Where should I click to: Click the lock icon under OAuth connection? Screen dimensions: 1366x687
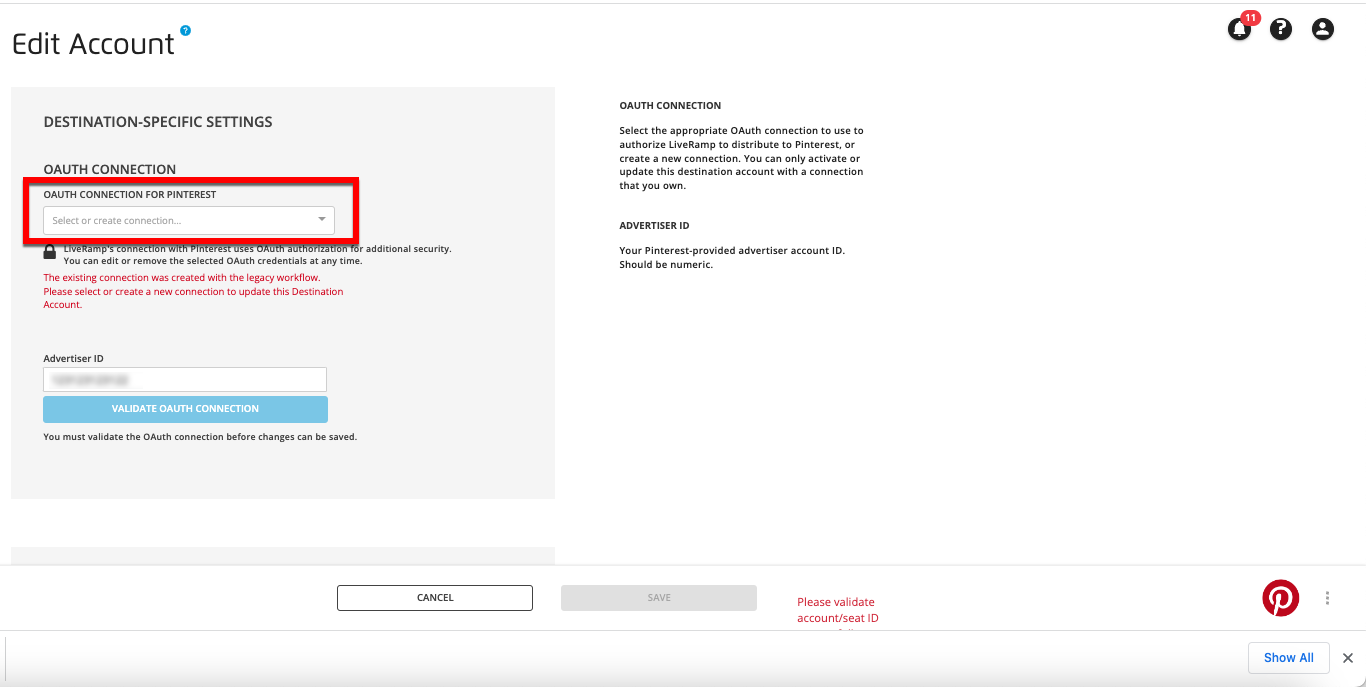[50, 253]
